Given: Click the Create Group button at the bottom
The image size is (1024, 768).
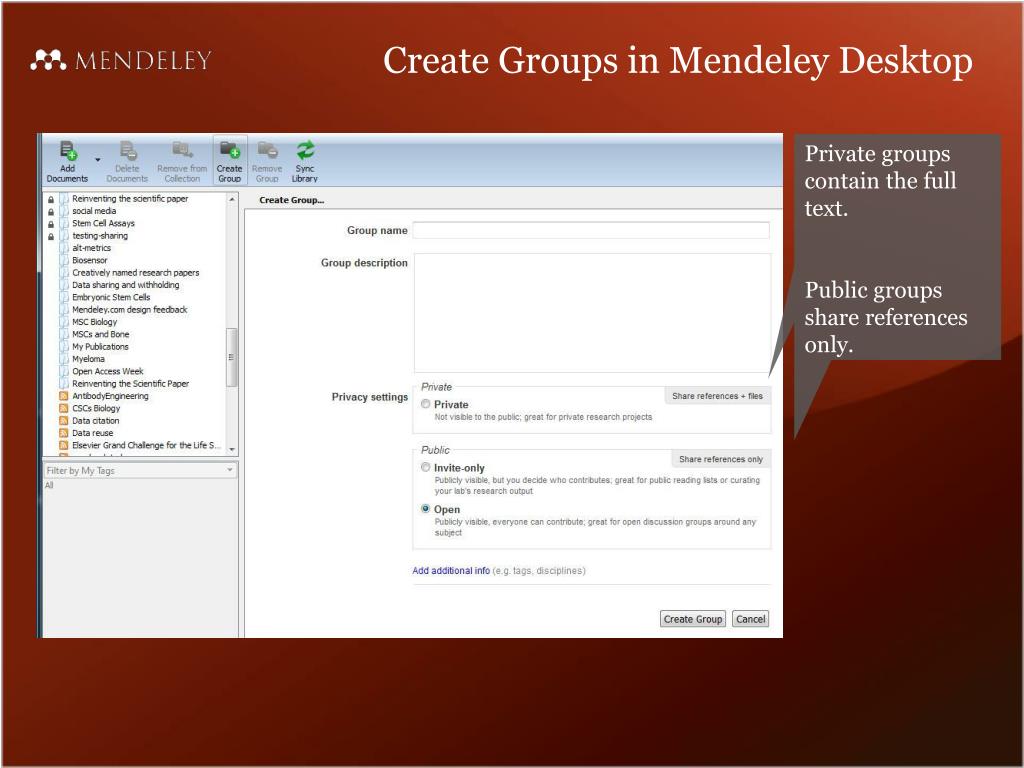Looking at the screenshot, I should [693, 619].
